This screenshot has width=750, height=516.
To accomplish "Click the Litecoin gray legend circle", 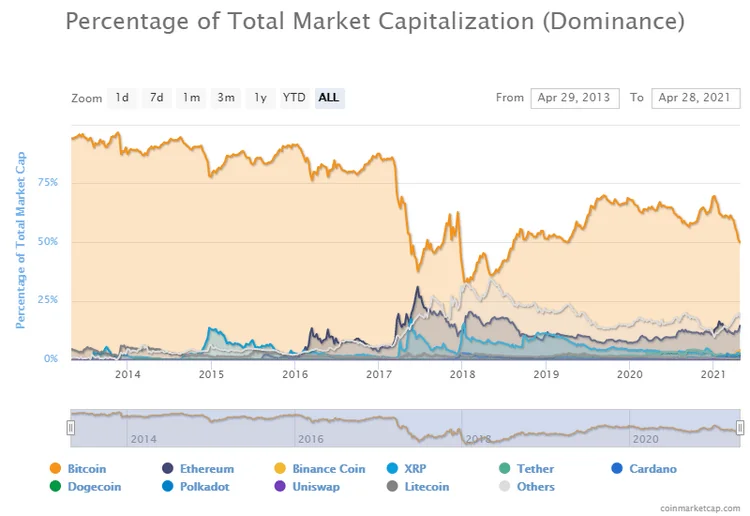I will (392, 486).
